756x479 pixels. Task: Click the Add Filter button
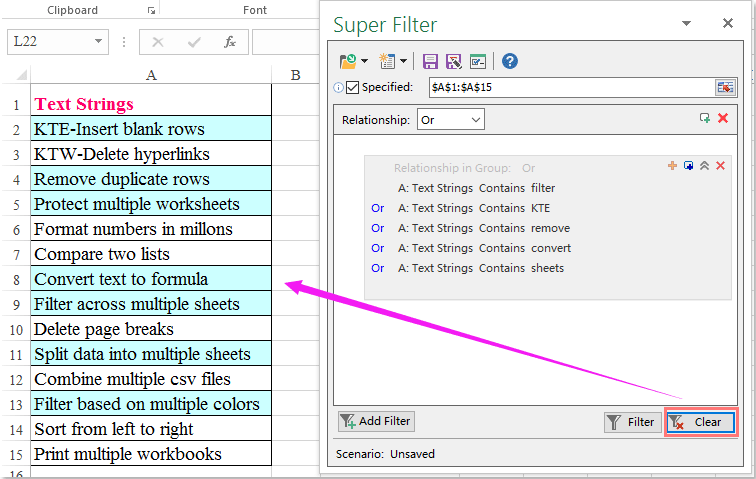[375, 422]
